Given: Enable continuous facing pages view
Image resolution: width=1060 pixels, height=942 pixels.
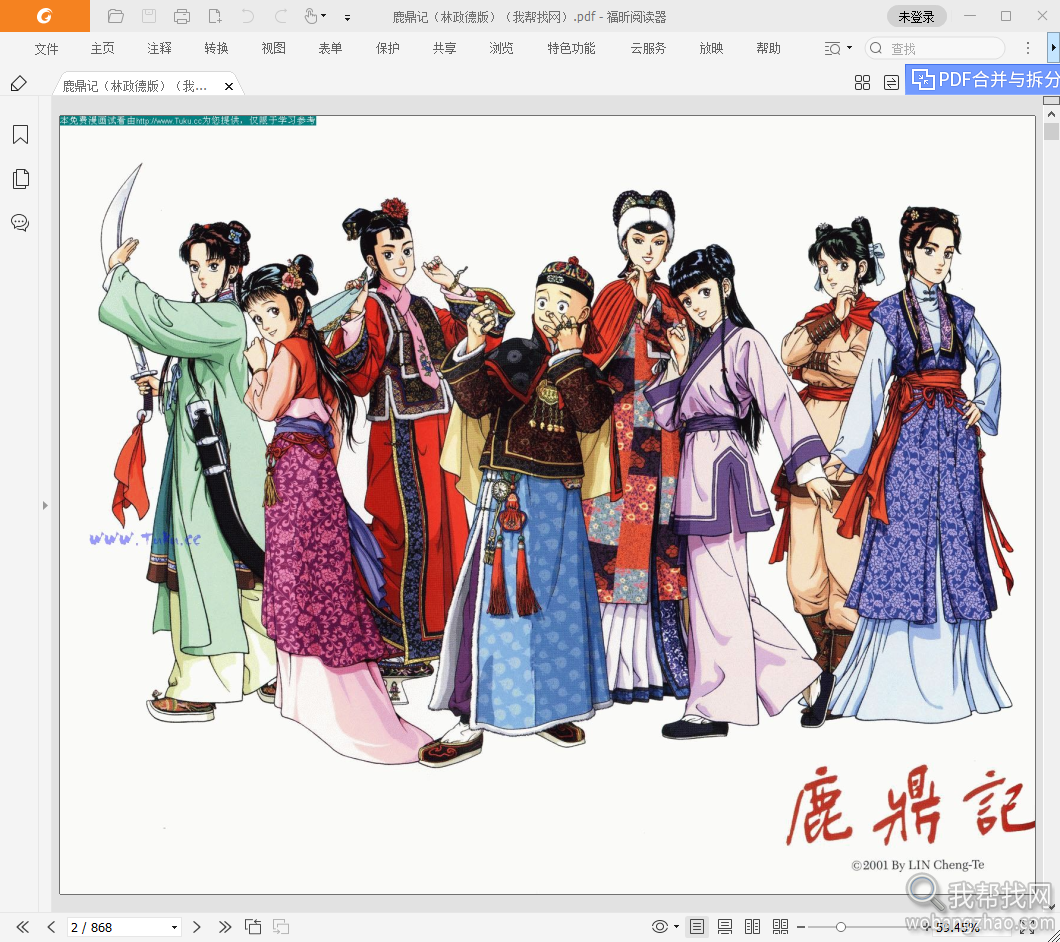Looking at the screenshot, I should 780,926.
